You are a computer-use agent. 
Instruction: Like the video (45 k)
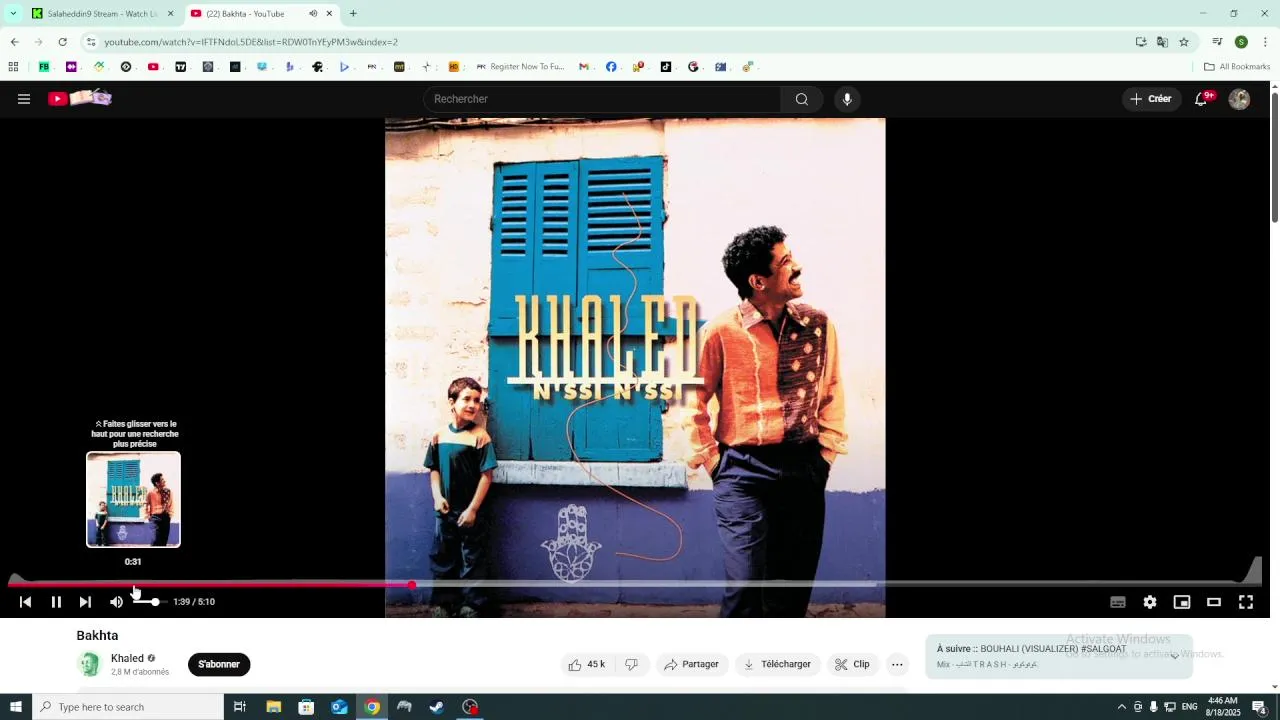coord(587,664)
